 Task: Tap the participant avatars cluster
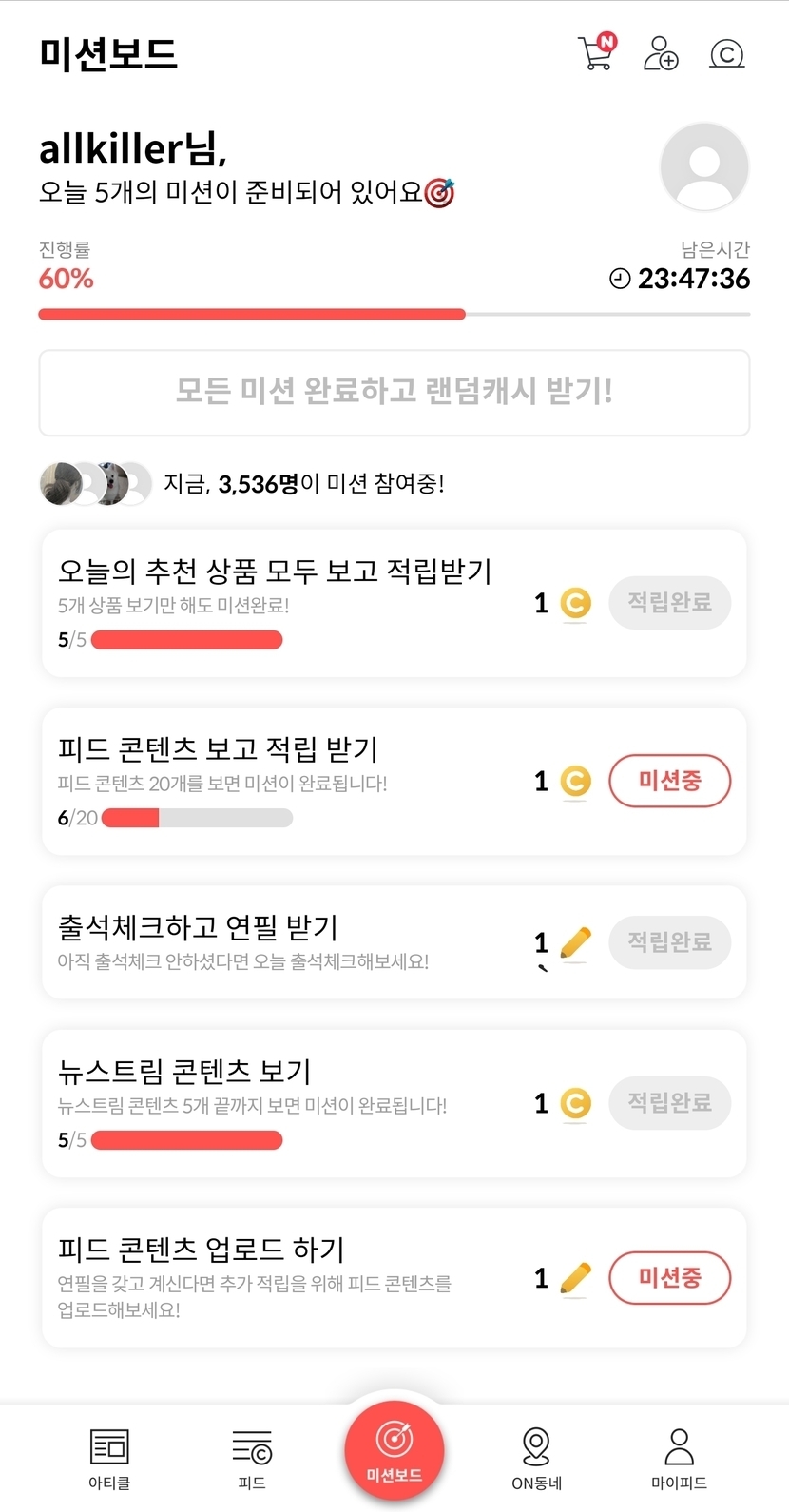point(95,484)
